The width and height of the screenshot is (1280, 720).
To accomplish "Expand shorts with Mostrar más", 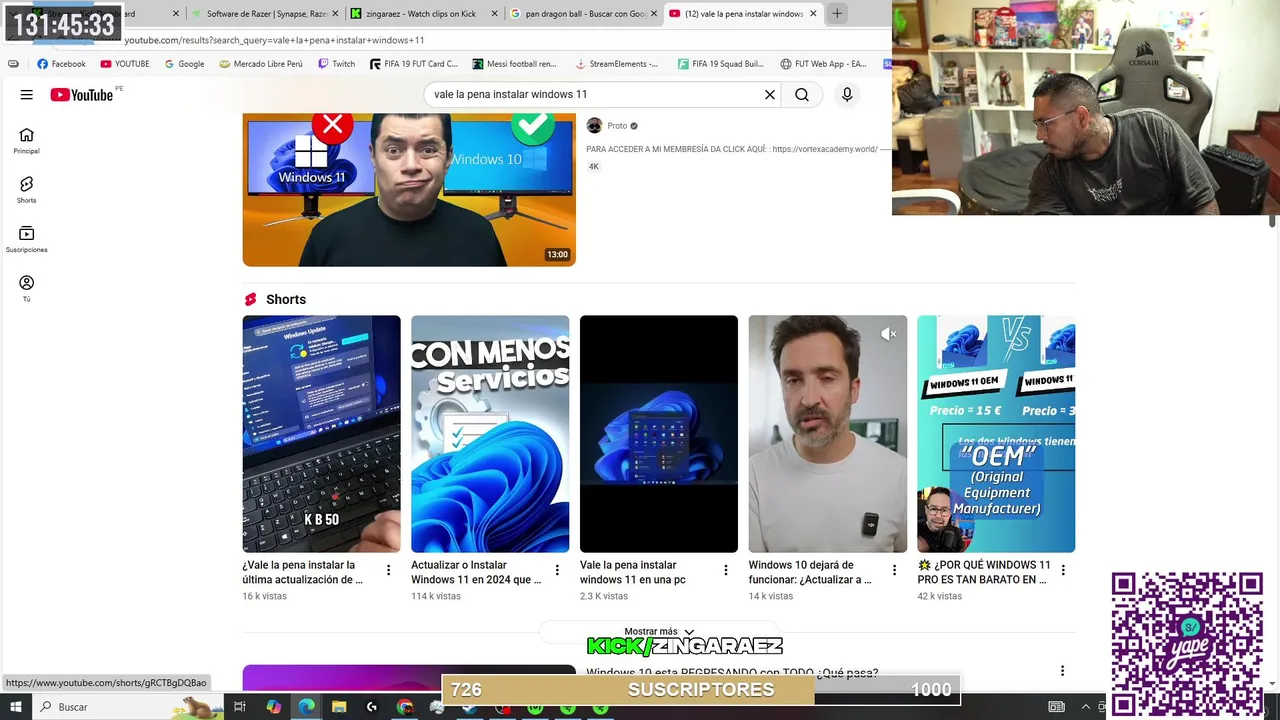I will point(659,632).
